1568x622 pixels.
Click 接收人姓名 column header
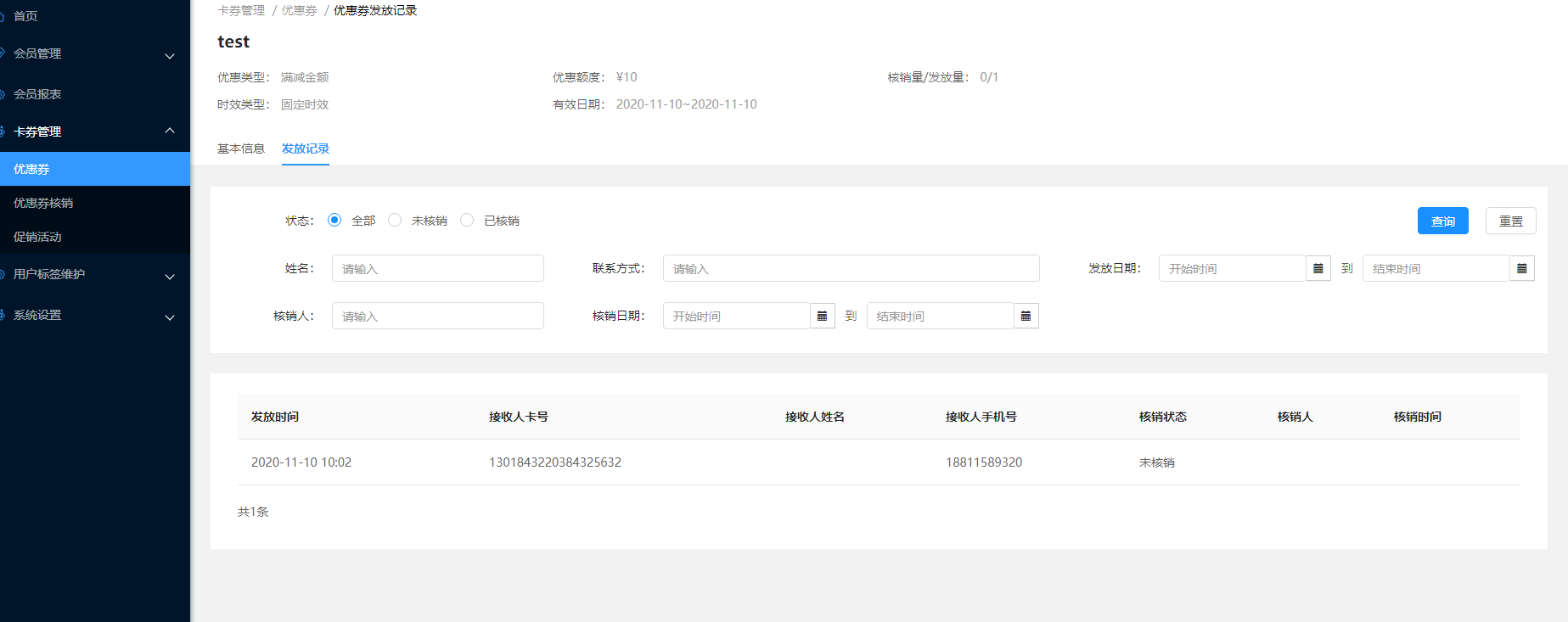pyautogui.click(x=815, y=417)
